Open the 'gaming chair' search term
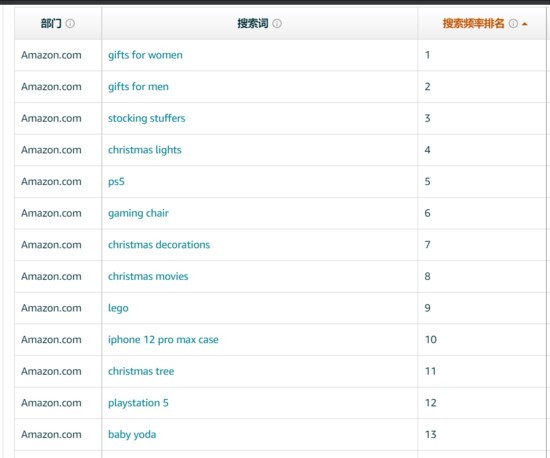 (138, 213)
